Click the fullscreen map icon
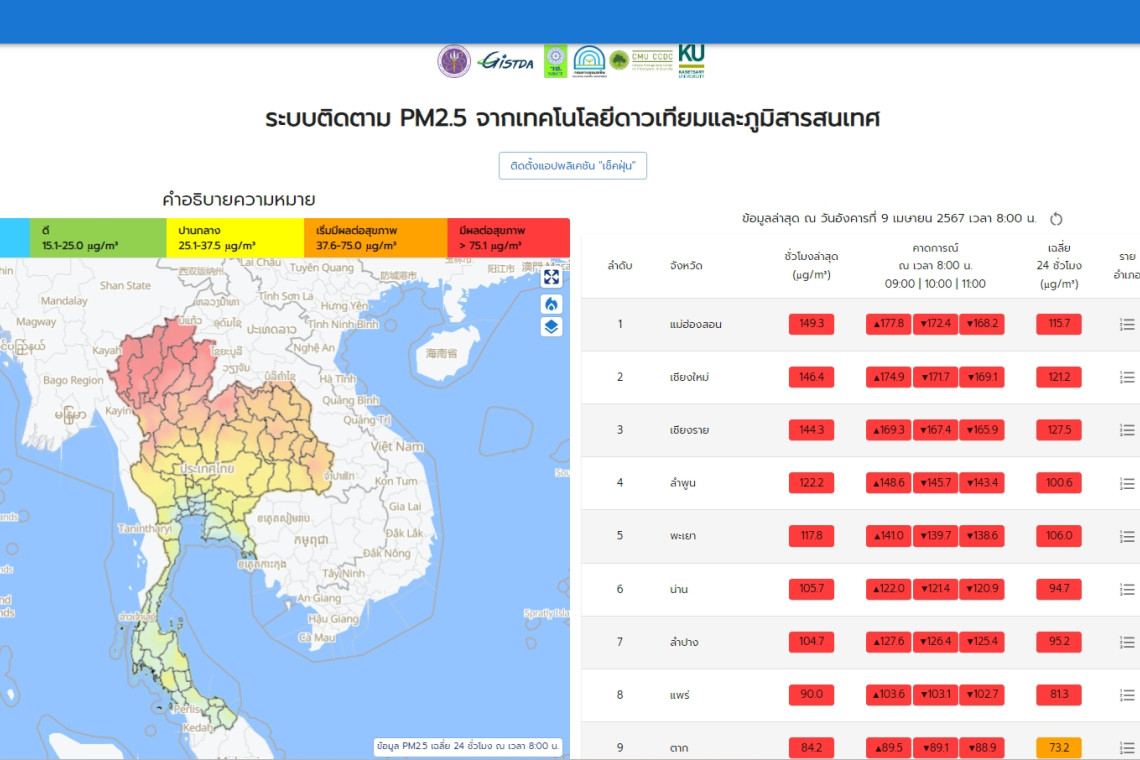The image size is (1140, 760). (551, 277)
